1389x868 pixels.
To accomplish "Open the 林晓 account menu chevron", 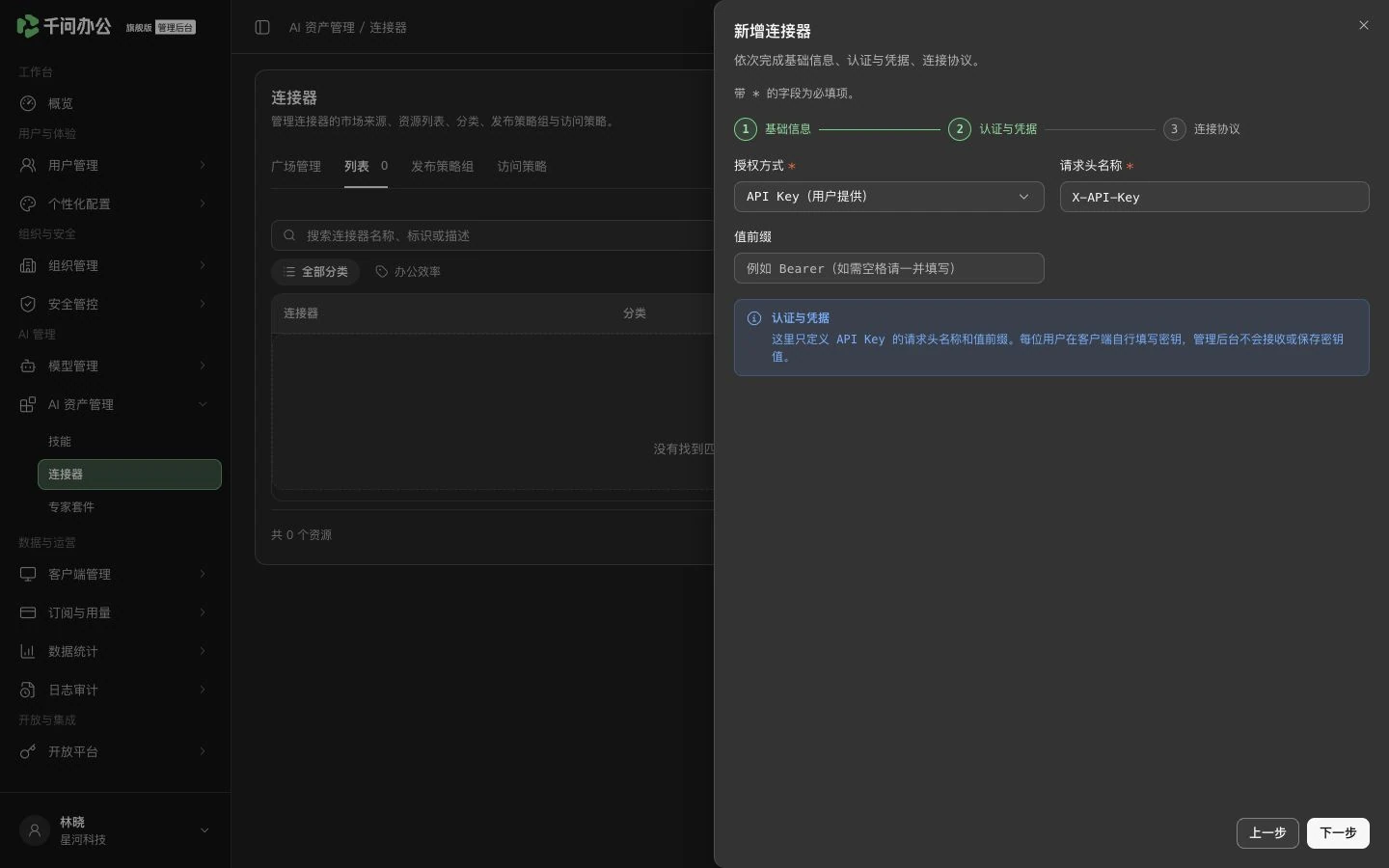I will (204, 830).
